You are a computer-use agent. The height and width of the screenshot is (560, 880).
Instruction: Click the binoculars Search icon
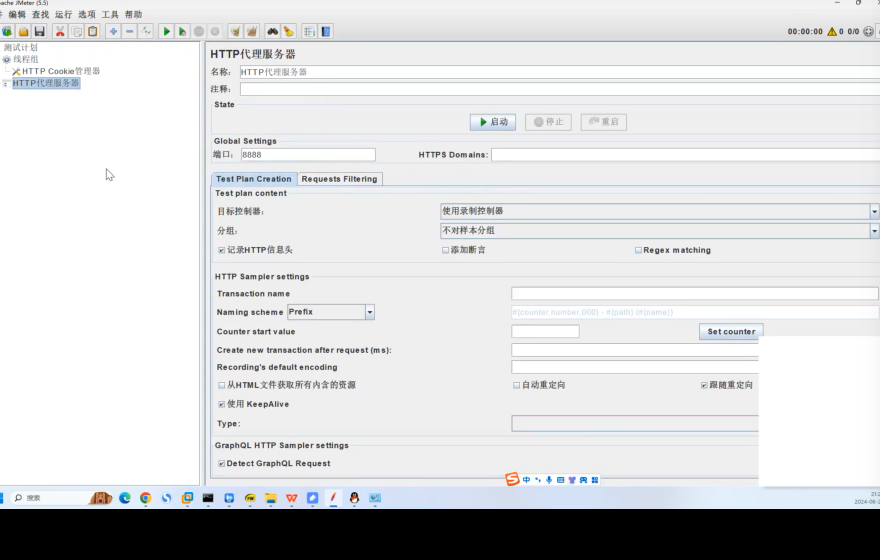tap(273, 31)
